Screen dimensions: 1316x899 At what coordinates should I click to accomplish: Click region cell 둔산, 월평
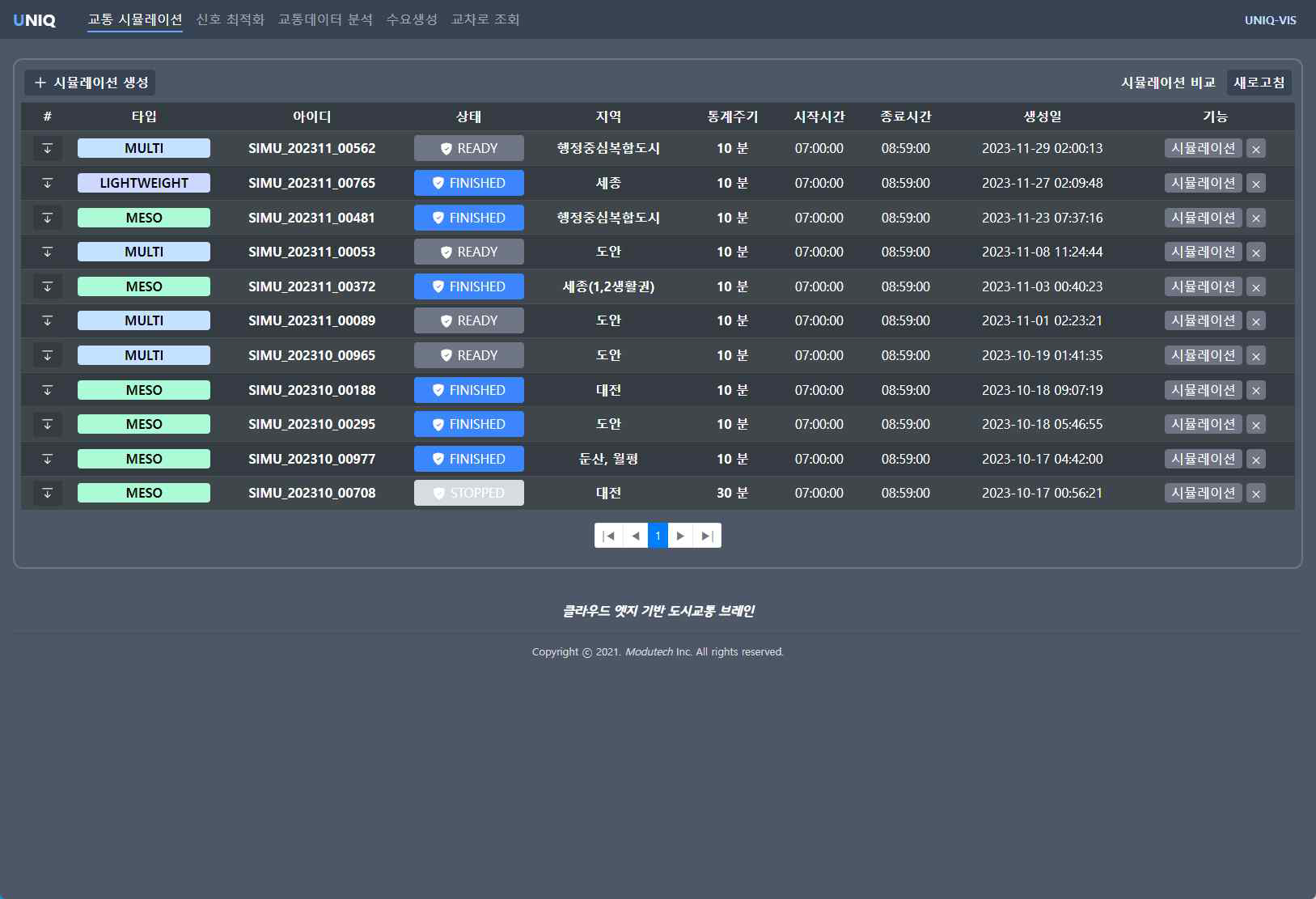[x=608, y=459]
